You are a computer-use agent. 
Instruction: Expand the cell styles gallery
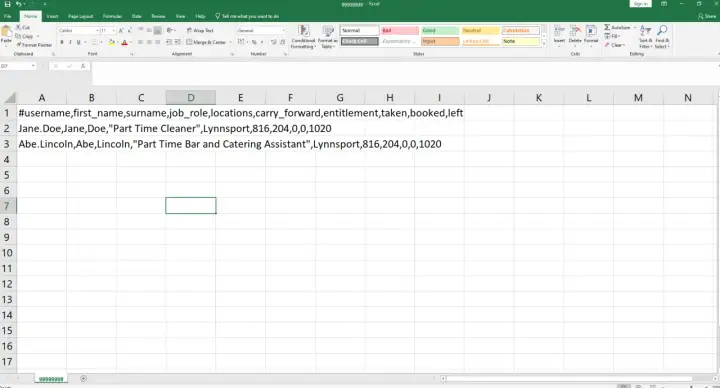tap(544, 44)
